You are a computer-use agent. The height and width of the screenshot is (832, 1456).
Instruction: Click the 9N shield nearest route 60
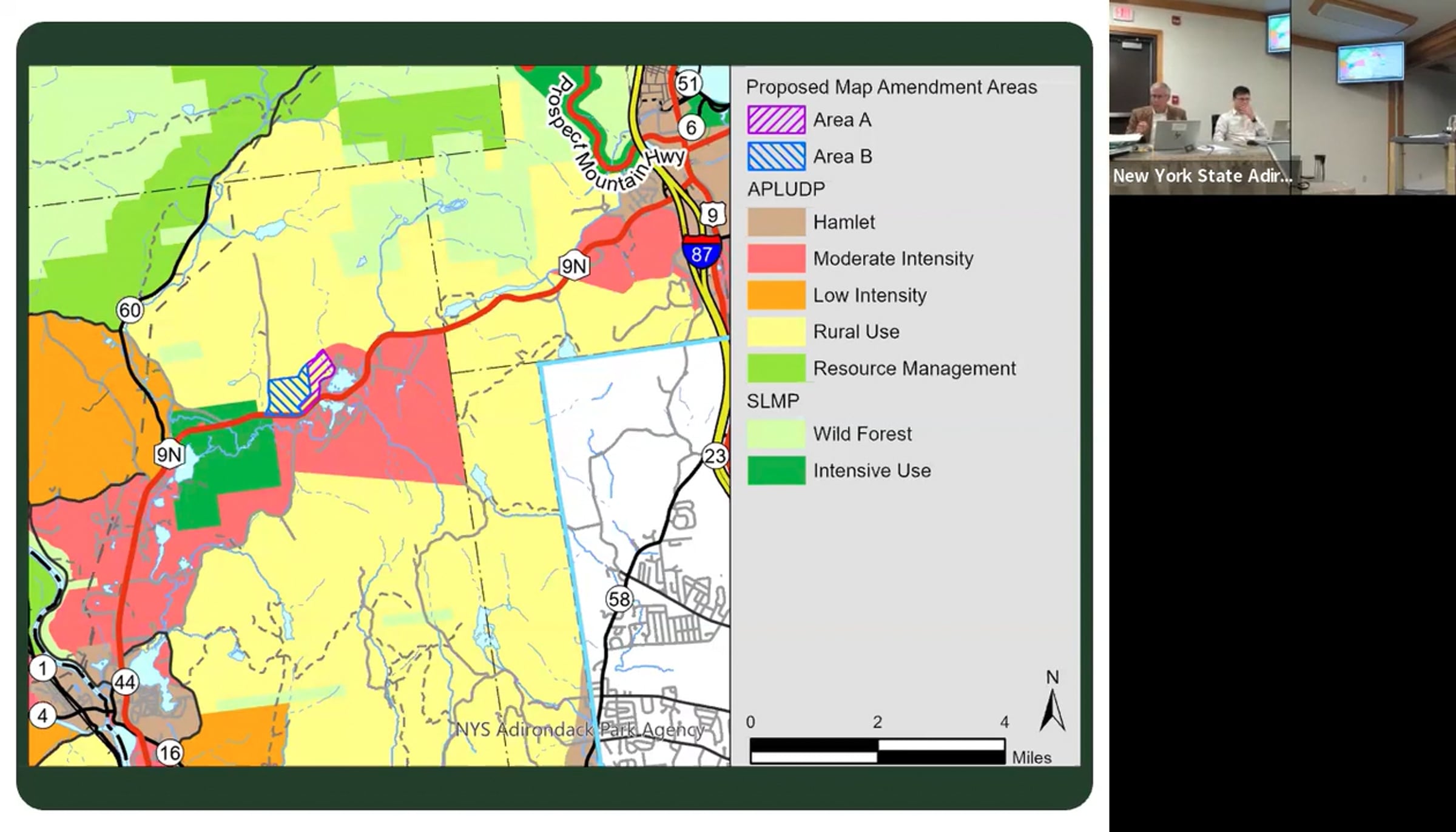[x=169, y=454]
